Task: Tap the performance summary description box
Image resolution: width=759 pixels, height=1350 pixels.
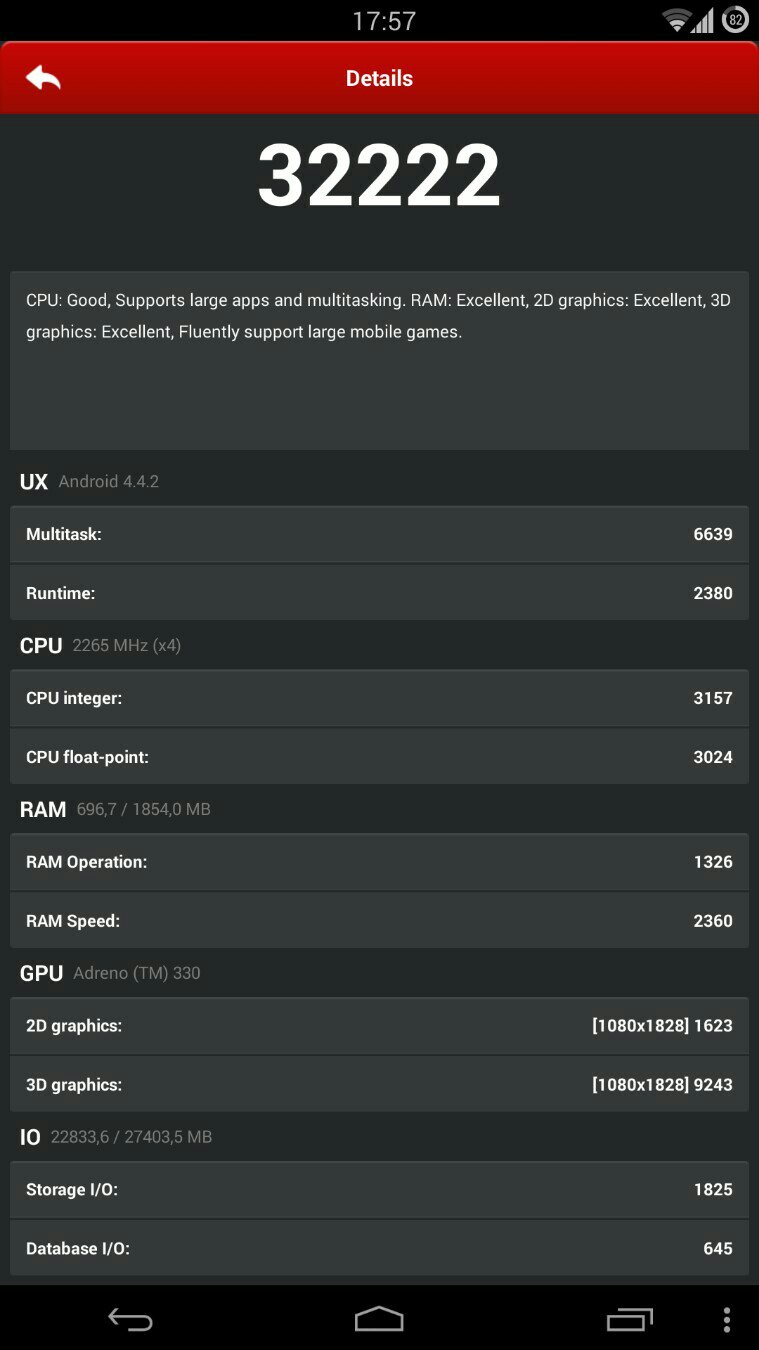Action: [x=379, y=360]
